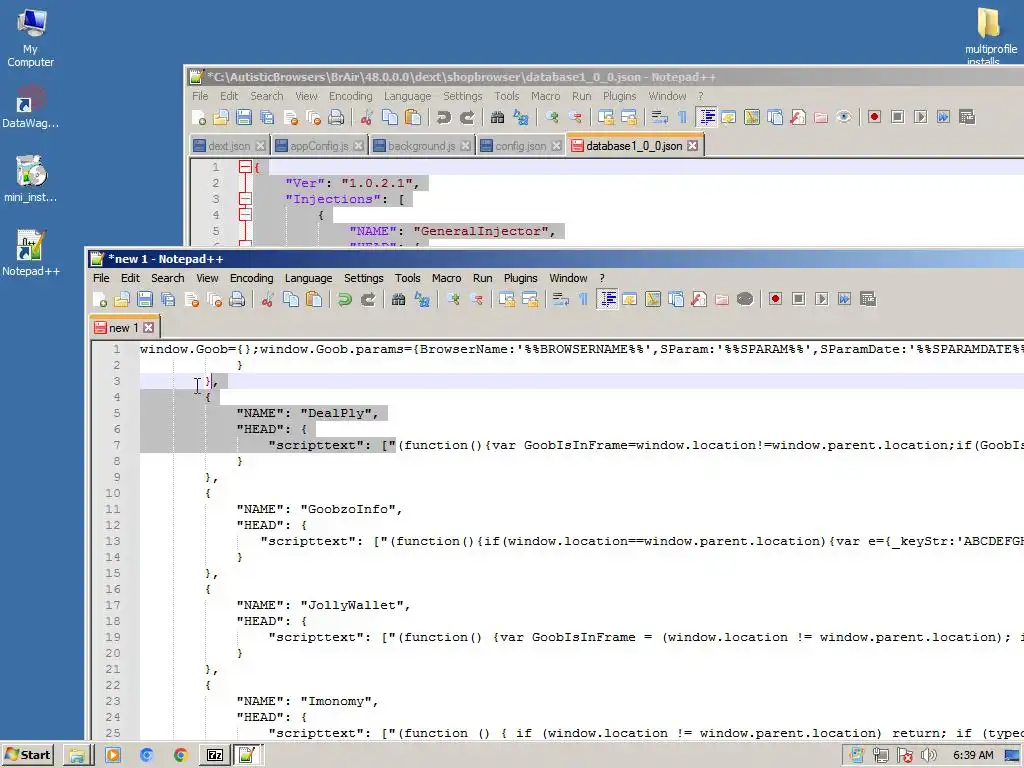Open Run menu in background Notepad++ window
The image size is (1024, 768).
point(581,96)
